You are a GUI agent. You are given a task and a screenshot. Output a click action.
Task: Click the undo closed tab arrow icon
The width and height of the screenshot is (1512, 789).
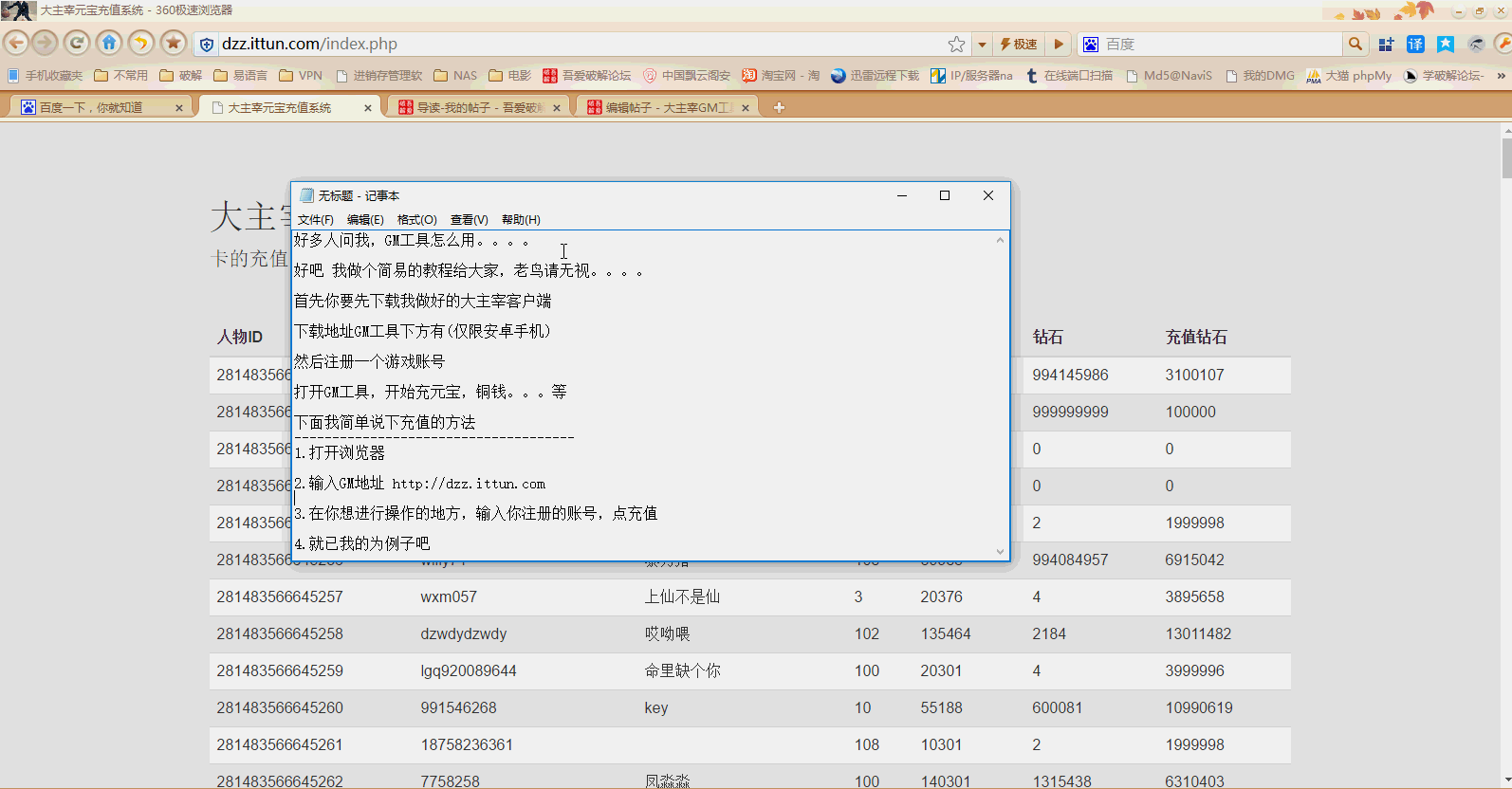pyautogui.click(x=141, y=43)
